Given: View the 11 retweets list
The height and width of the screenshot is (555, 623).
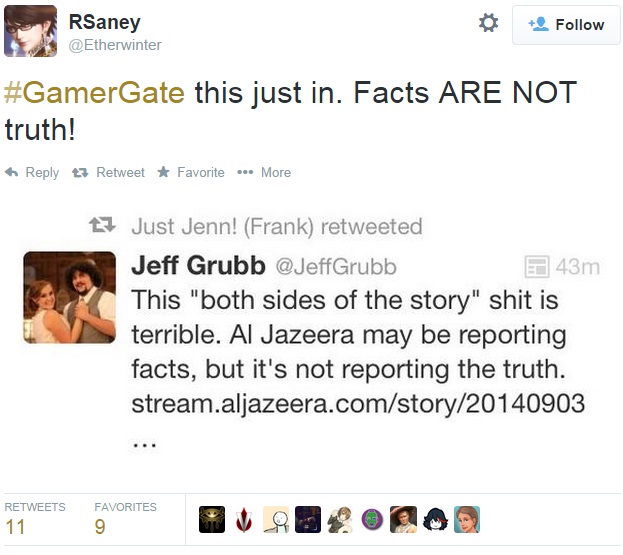Looking at the screenshot, I should point(16,526).
